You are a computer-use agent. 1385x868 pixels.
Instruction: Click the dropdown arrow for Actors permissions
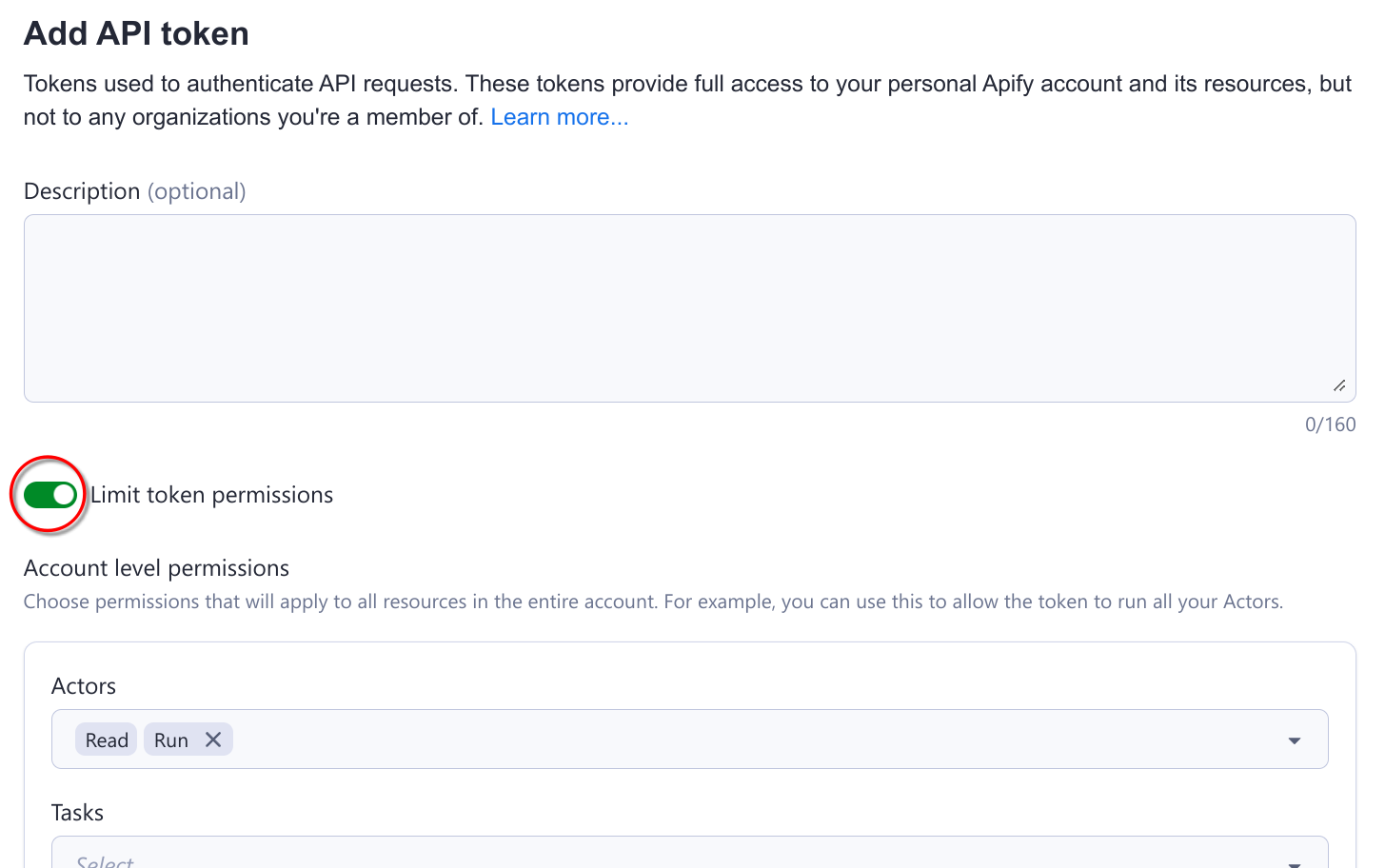pos(1295,739)
